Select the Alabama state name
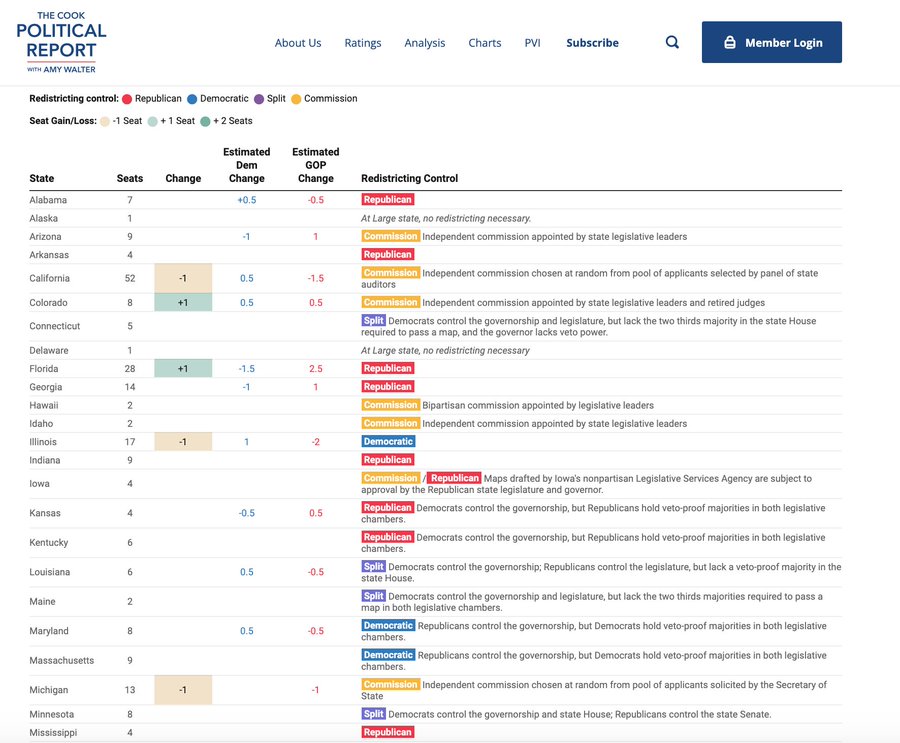Image resolution: width=900 pixels, height=743 pixels. [x=48, y=200]
